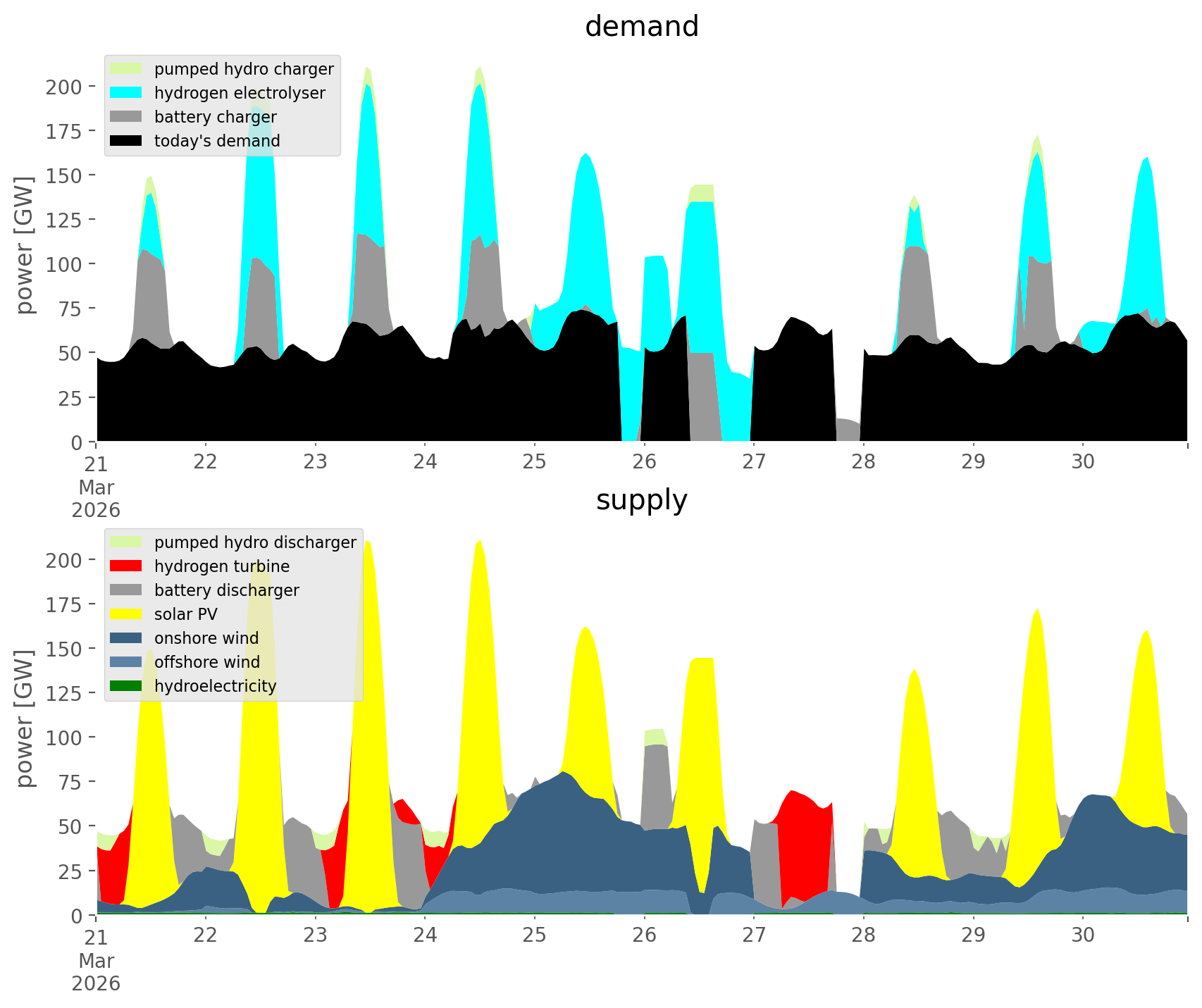Click date tick 25 on demand chart axis
This screenshot has width=1202, height=1008.
click(534, 462)
